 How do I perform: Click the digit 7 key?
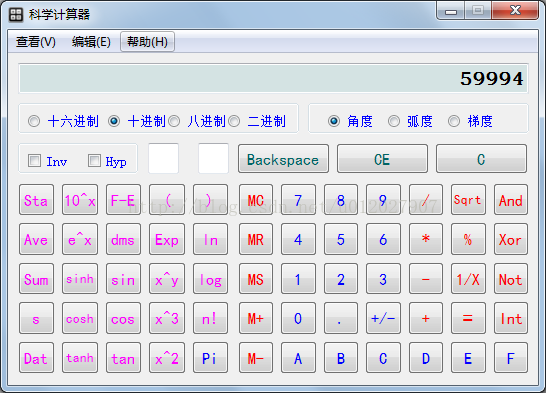tap(298, 200)
